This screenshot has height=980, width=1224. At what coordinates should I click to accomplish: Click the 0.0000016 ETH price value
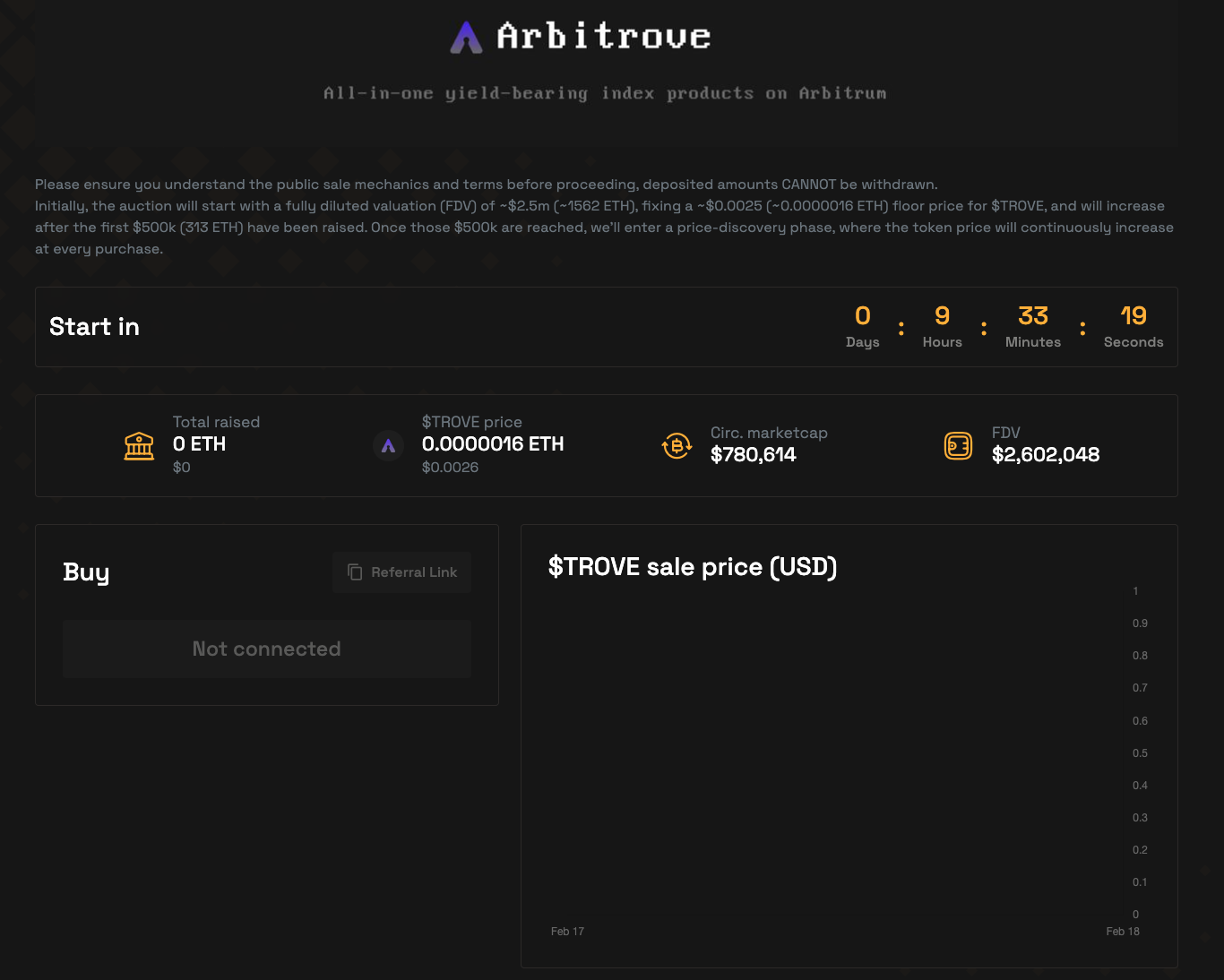pyautogui.click(x=492, y=444)
